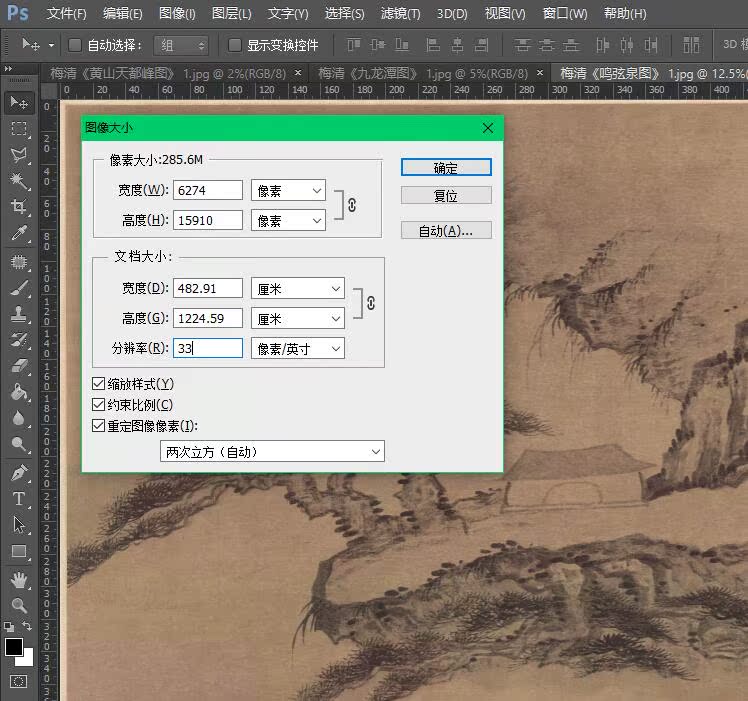Enable the 显示变换控件 checkbox
Image resolution: width=748 pixels, height=701 pixels.
(x=234, y=45)
